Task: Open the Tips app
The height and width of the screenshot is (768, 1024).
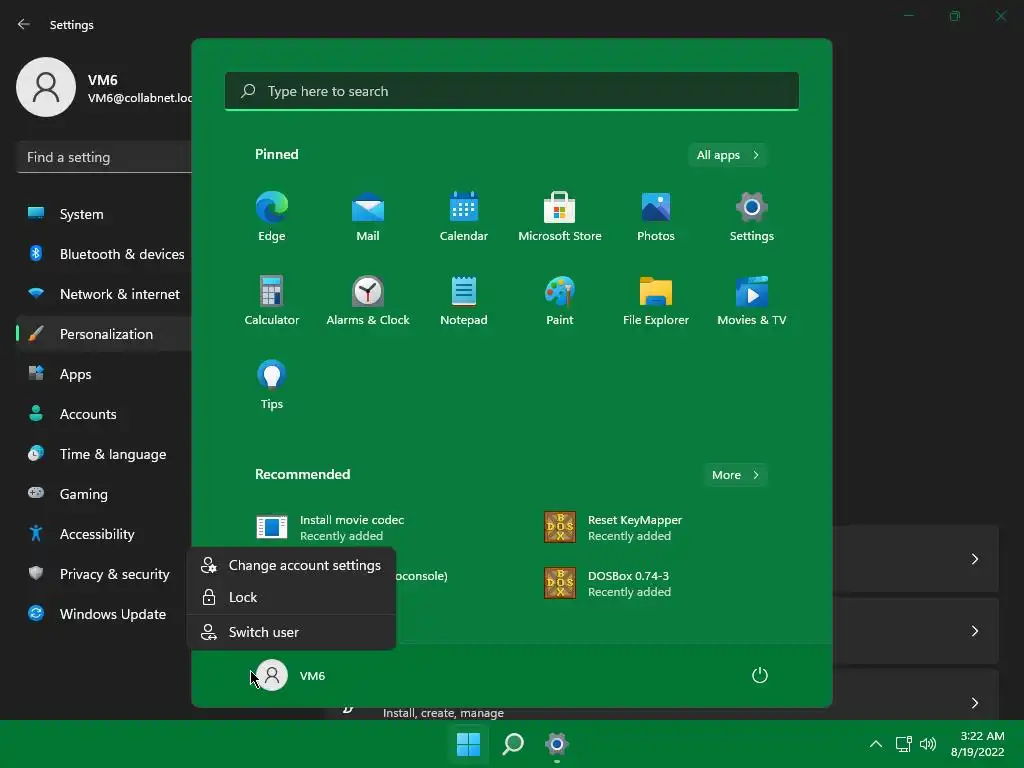Action: click(272, 385)
